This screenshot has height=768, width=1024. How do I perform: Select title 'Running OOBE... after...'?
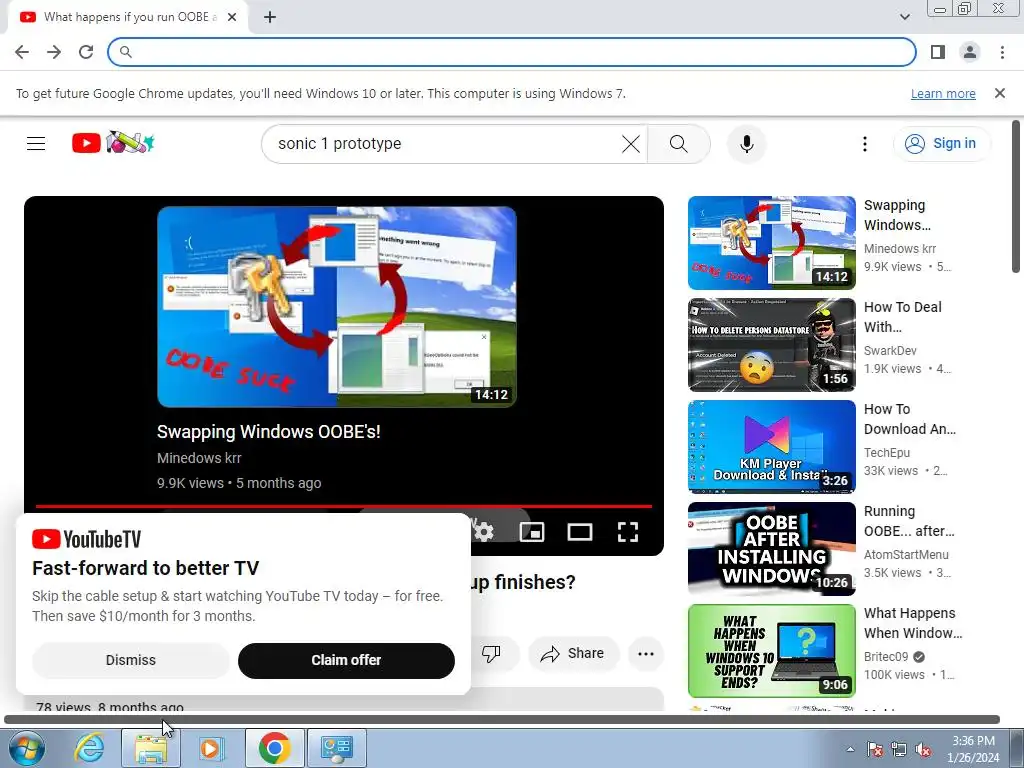(909, 521)
